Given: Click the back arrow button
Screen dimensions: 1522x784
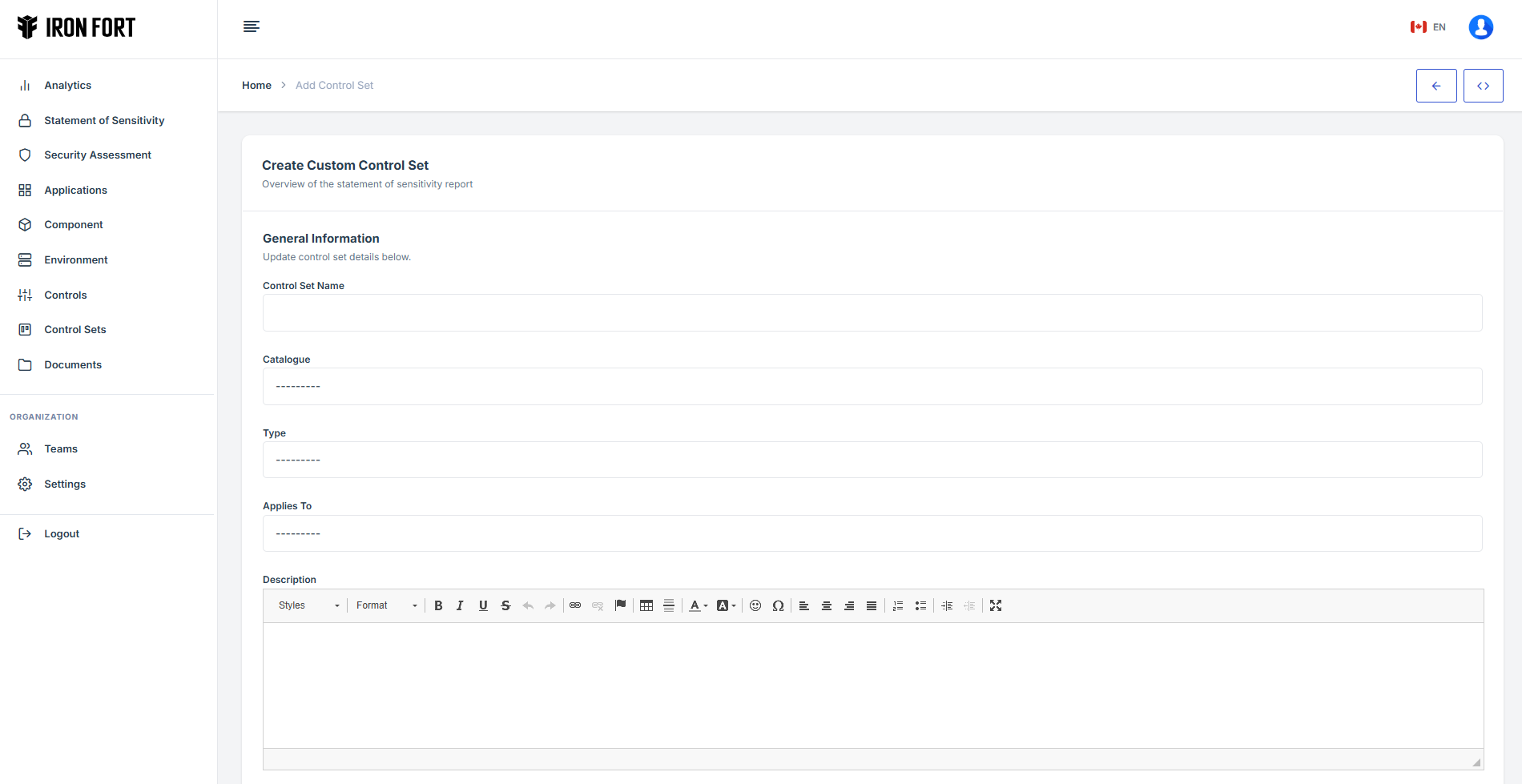Looking at the screenshot, I should tap(1436, 86).
